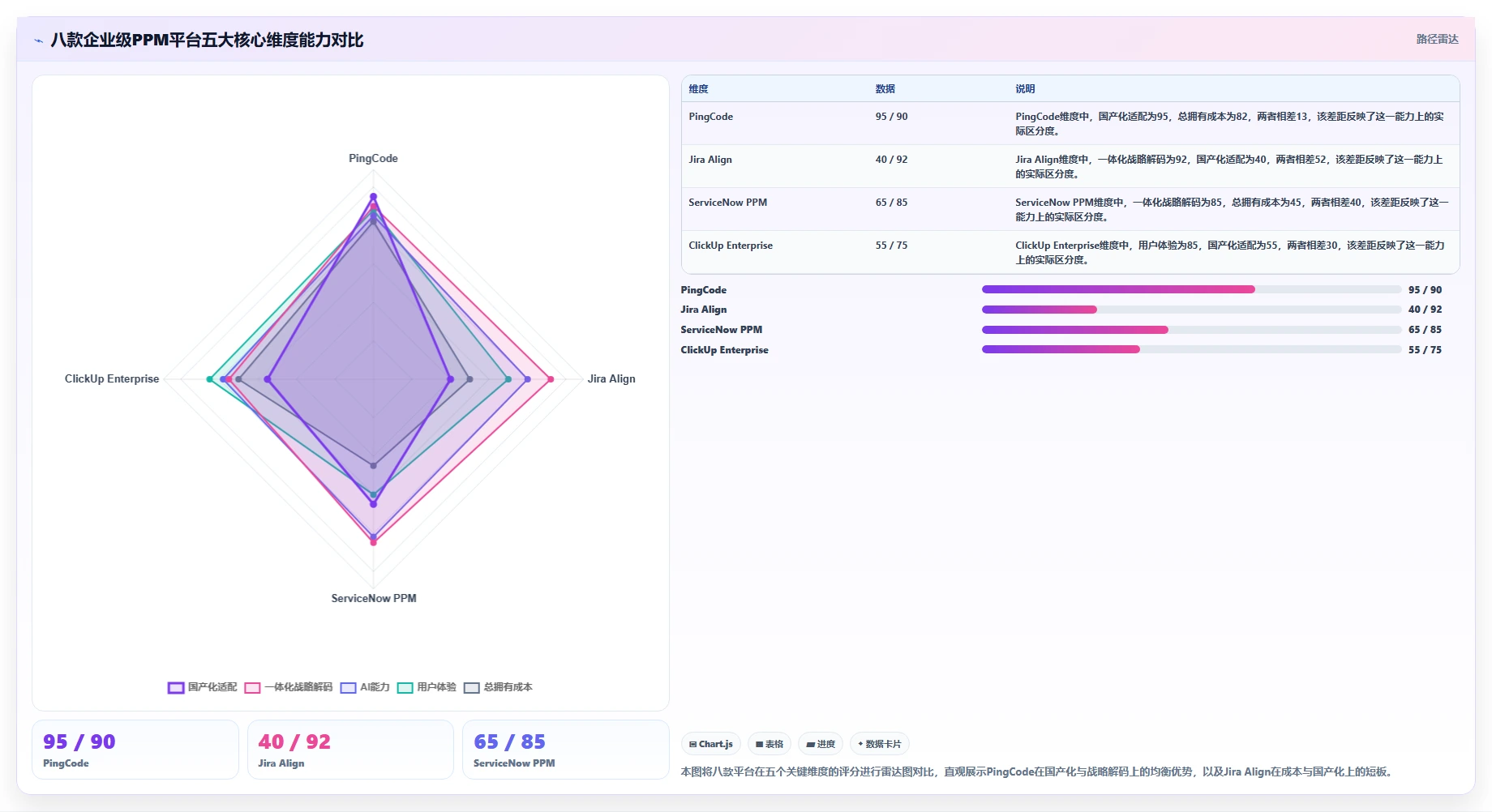Click the Jira Align progress bar
The height and width of the screenshot is (812, 1492).
pos(1191,310)
